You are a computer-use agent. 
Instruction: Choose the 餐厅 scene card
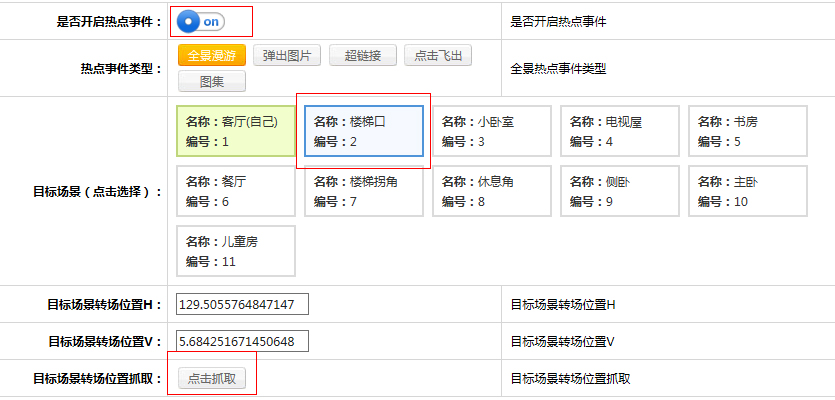coord(236,191)
